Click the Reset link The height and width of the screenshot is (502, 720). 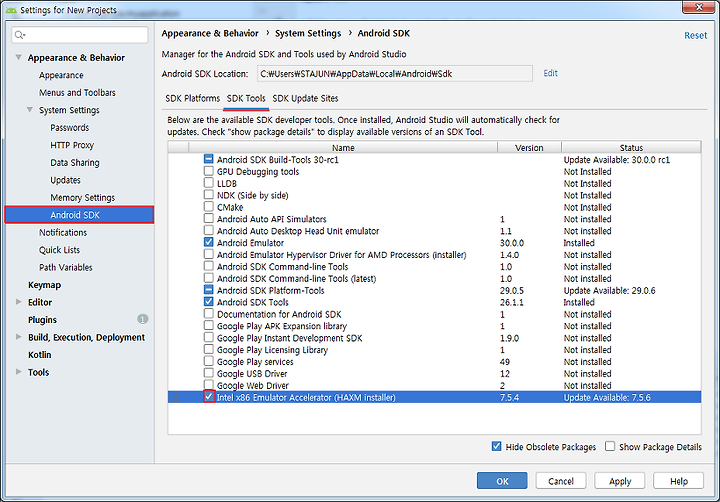click(695, 35)
